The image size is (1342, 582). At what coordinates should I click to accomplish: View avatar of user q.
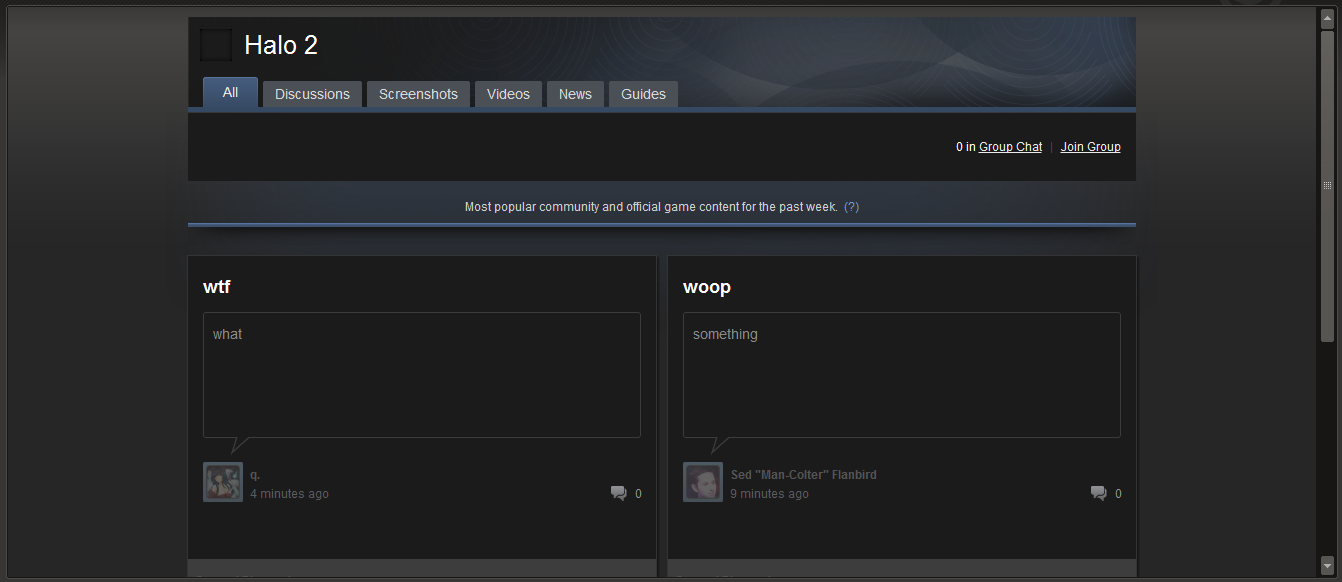223,482
